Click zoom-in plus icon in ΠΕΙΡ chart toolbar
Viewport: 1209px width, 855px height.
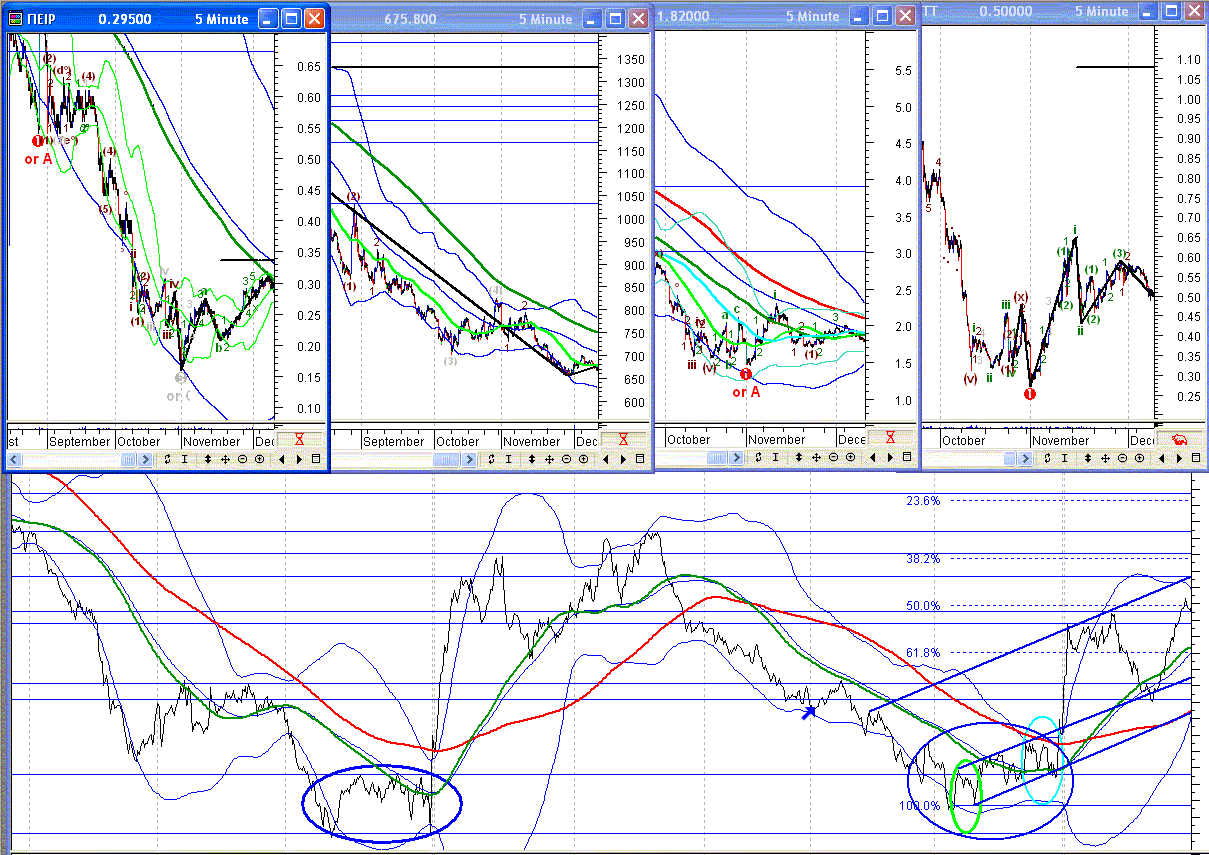tap(259, 459)
